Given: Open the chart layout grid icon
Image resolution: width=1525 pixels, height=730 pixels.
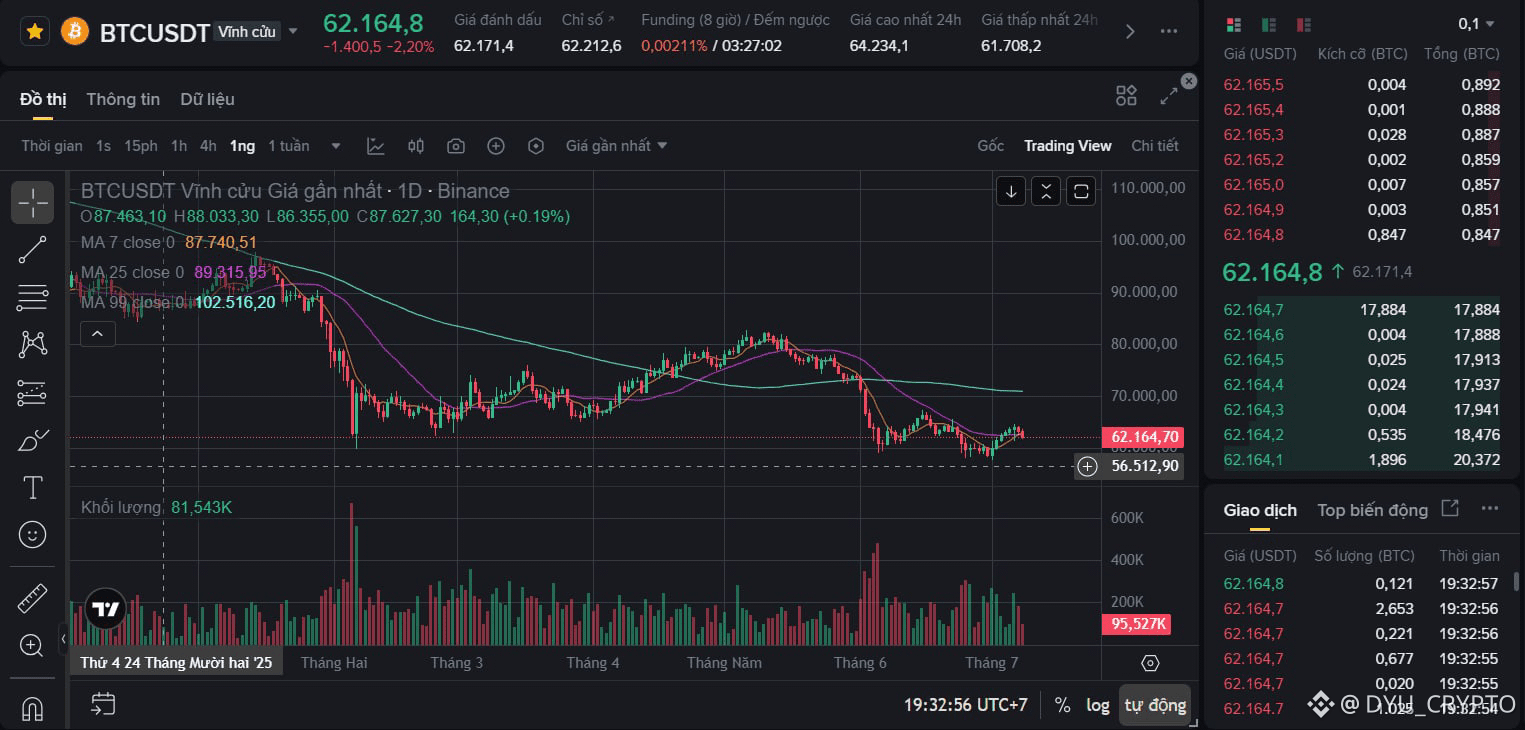Looking at the screenshot, I should [x=1126, y=96].
